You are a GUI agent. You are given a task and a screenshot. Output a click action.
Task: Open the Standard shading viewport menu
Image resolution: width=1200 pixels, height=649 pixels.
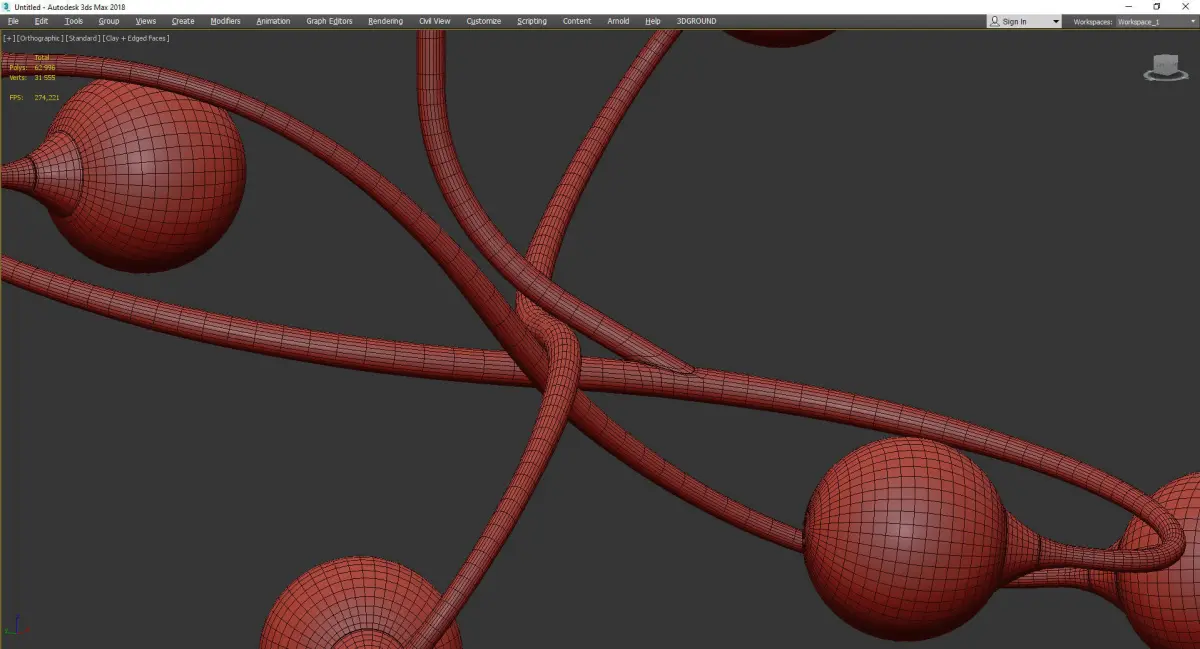82,38
